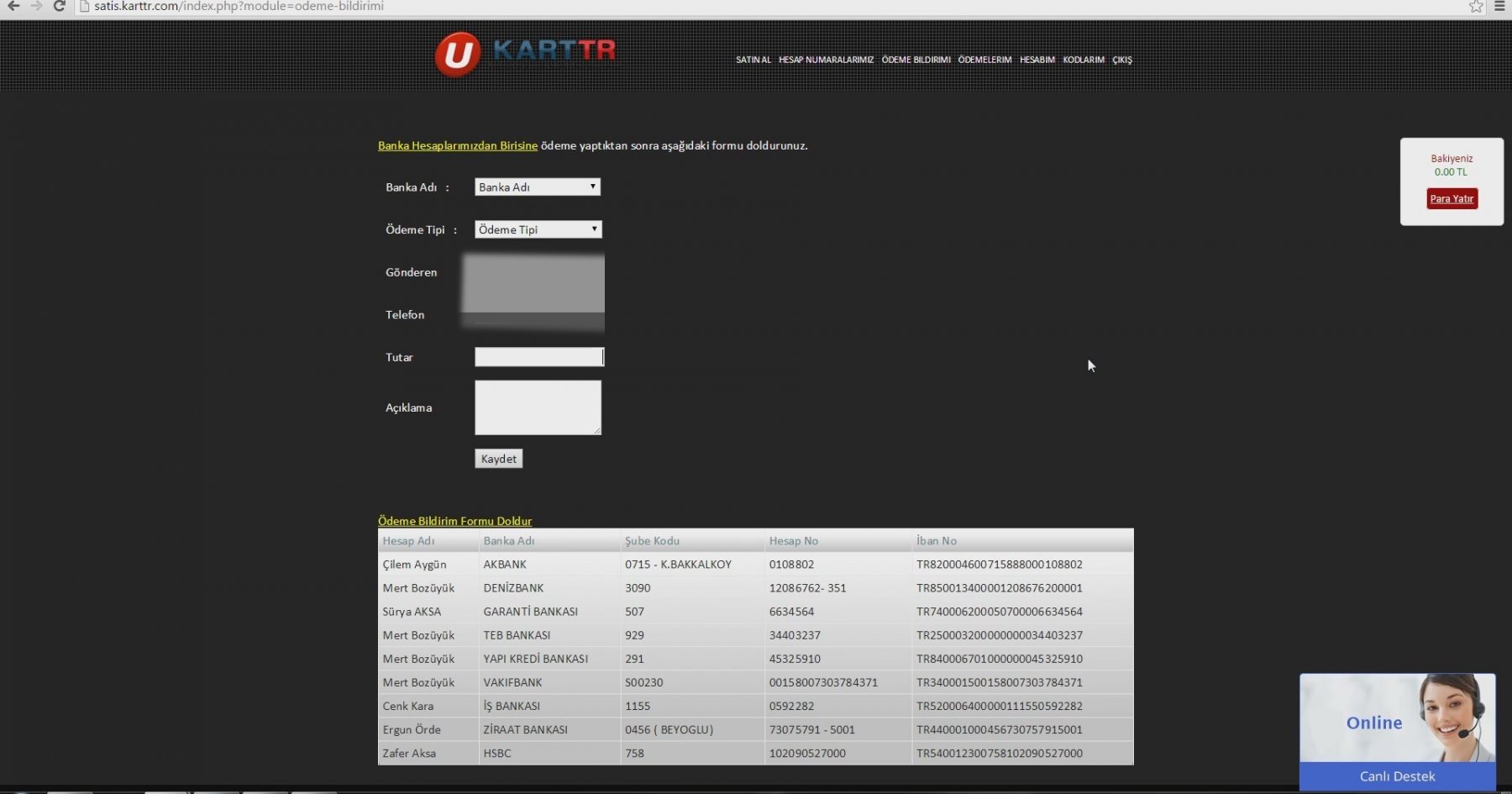The height and width of the screenshot is (794, 1512).
Task: Click ÇIKIŞ to log out
Action: tap(1122, 60)
